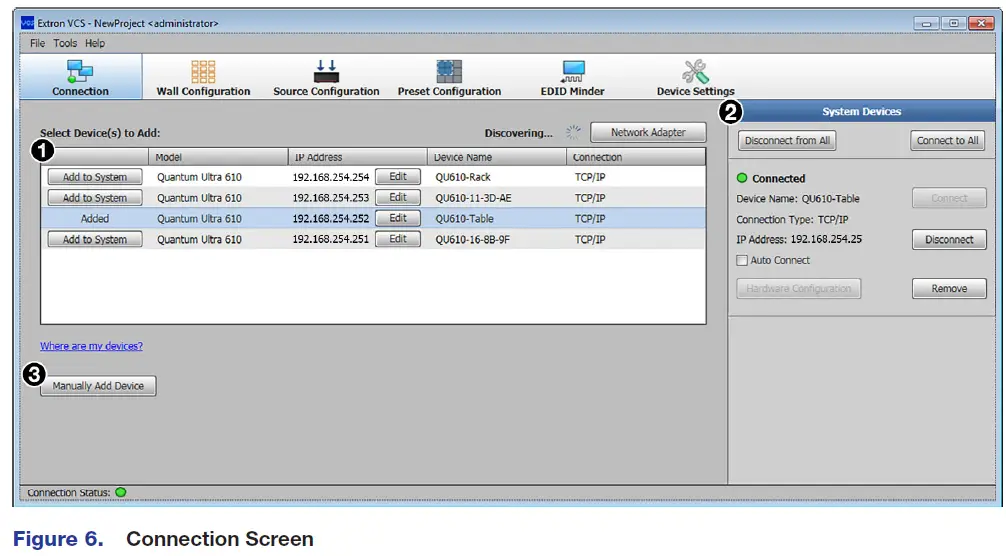Select the QU610-Rack device name
Image resolution: width=1006 pixels, height=556 pixels.
click(x=463, y=177)
